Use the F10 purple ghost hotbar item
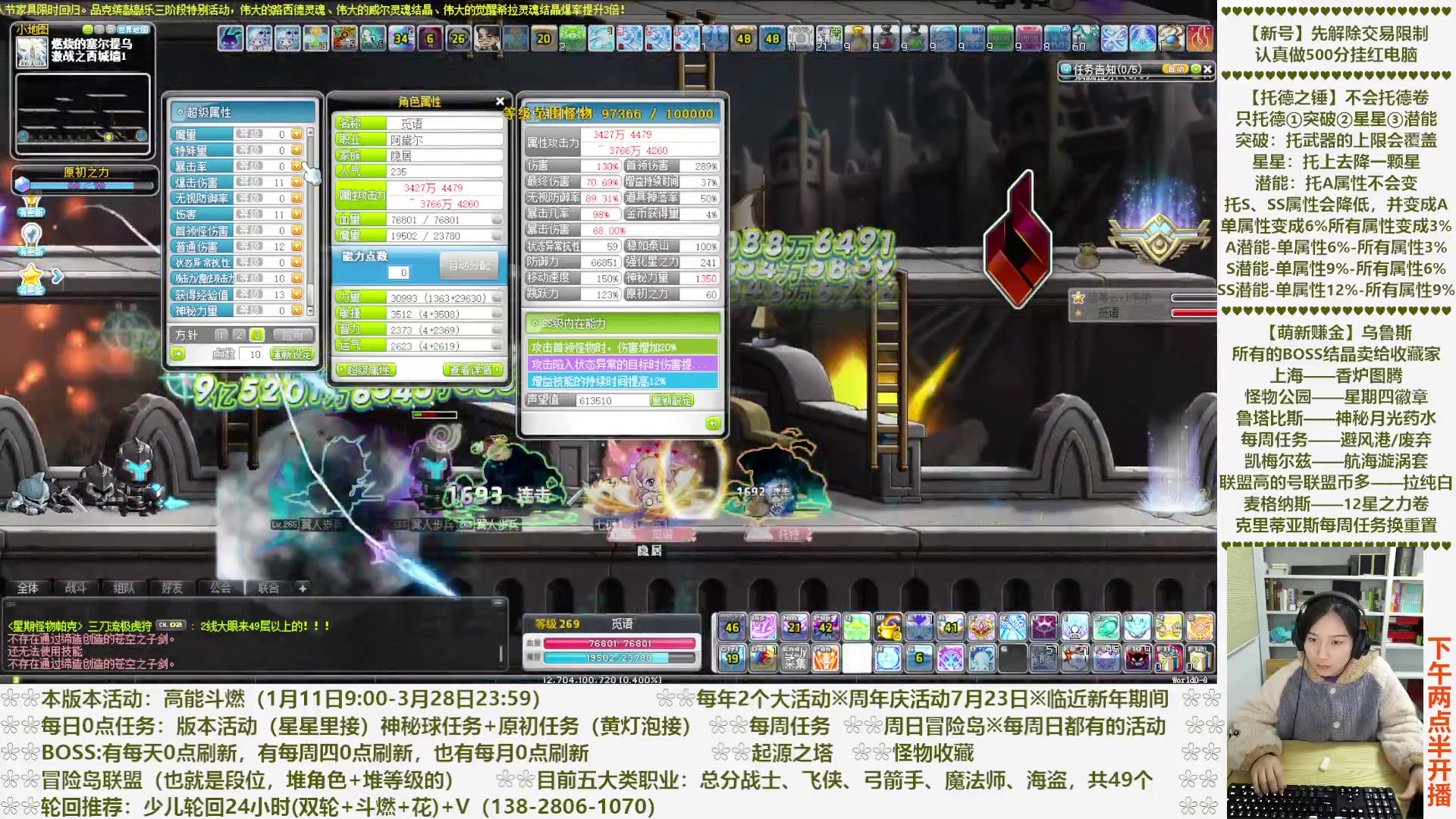The width and height of the screenshot is (1456, 819). point(1137,658)
